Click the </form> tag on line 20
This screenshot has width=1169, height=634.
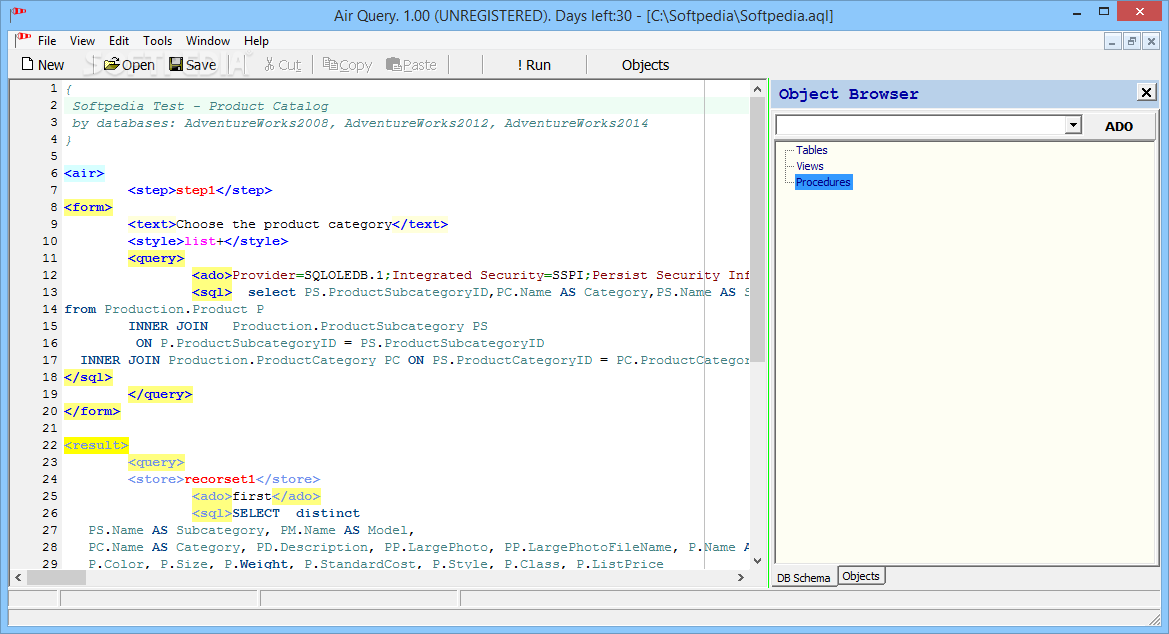[x=92, y=412]
